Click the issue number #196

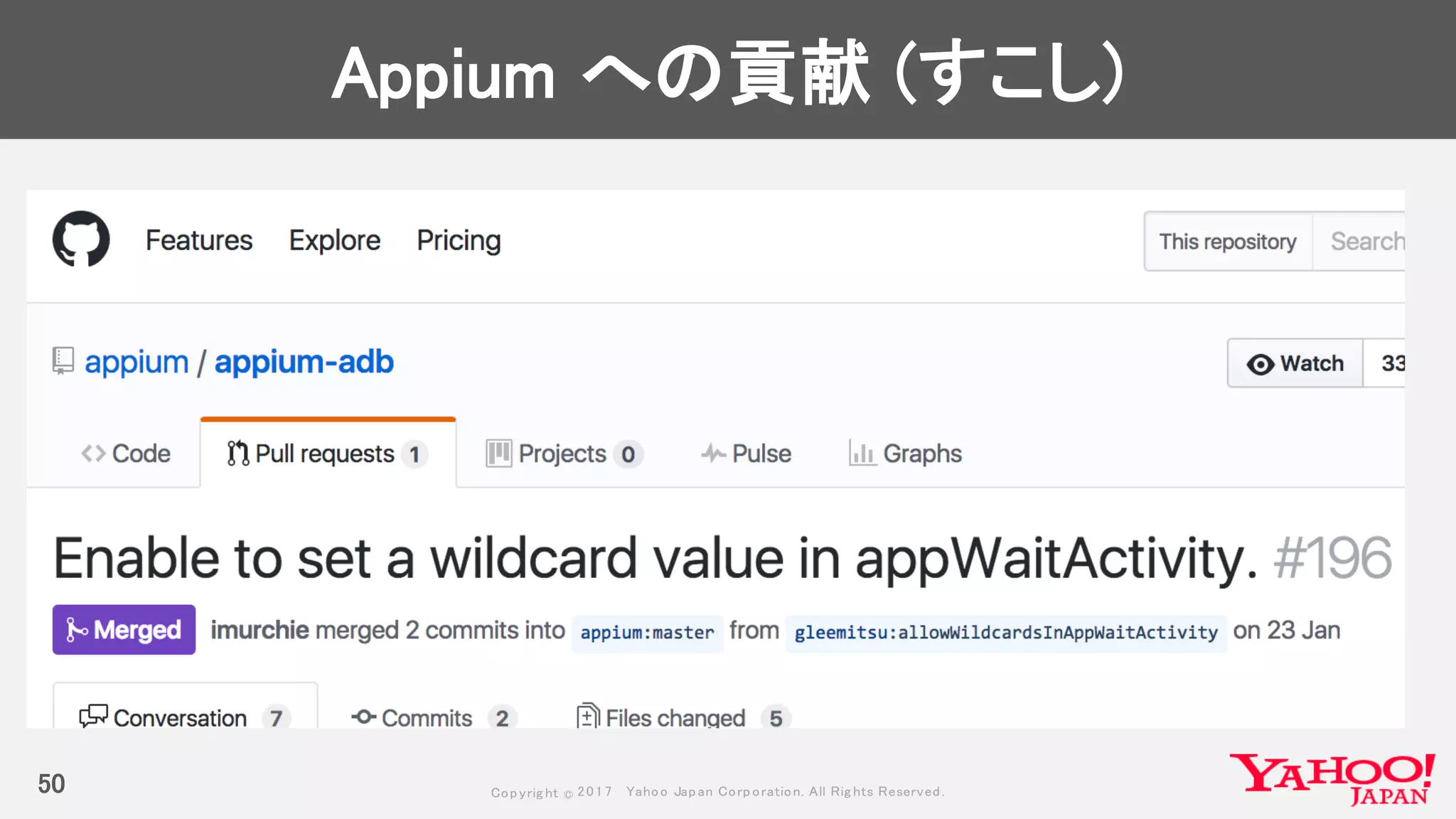[x=1333, y=559]
